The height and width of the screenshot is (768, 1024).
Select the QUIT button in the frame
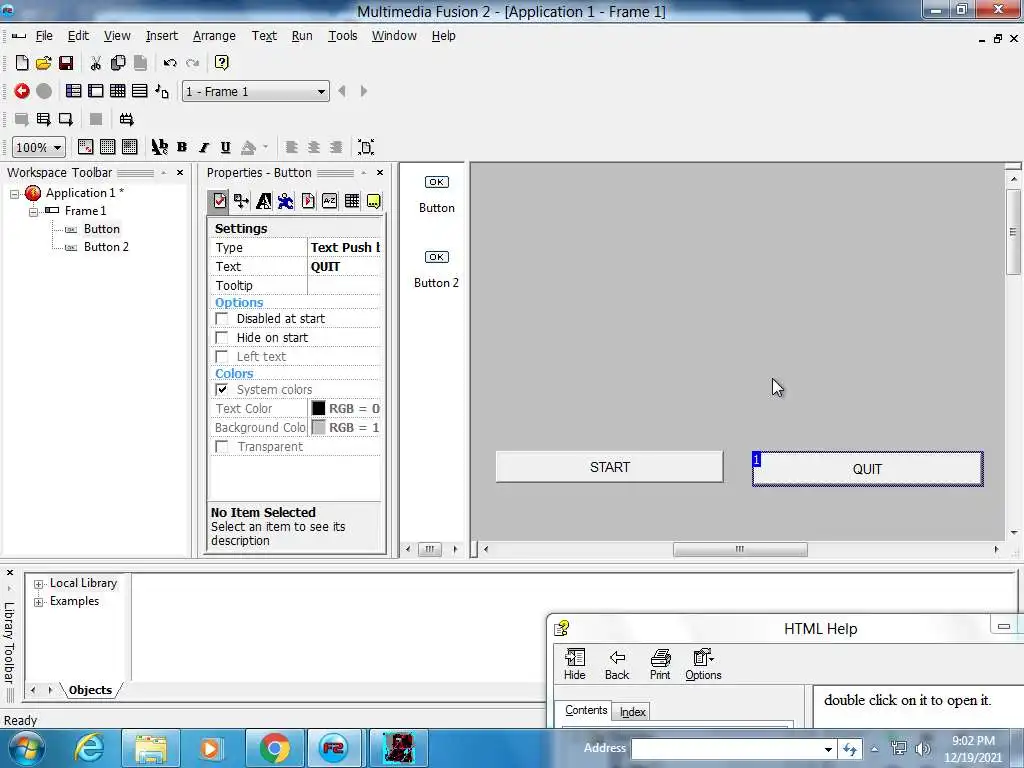point(867,469)
